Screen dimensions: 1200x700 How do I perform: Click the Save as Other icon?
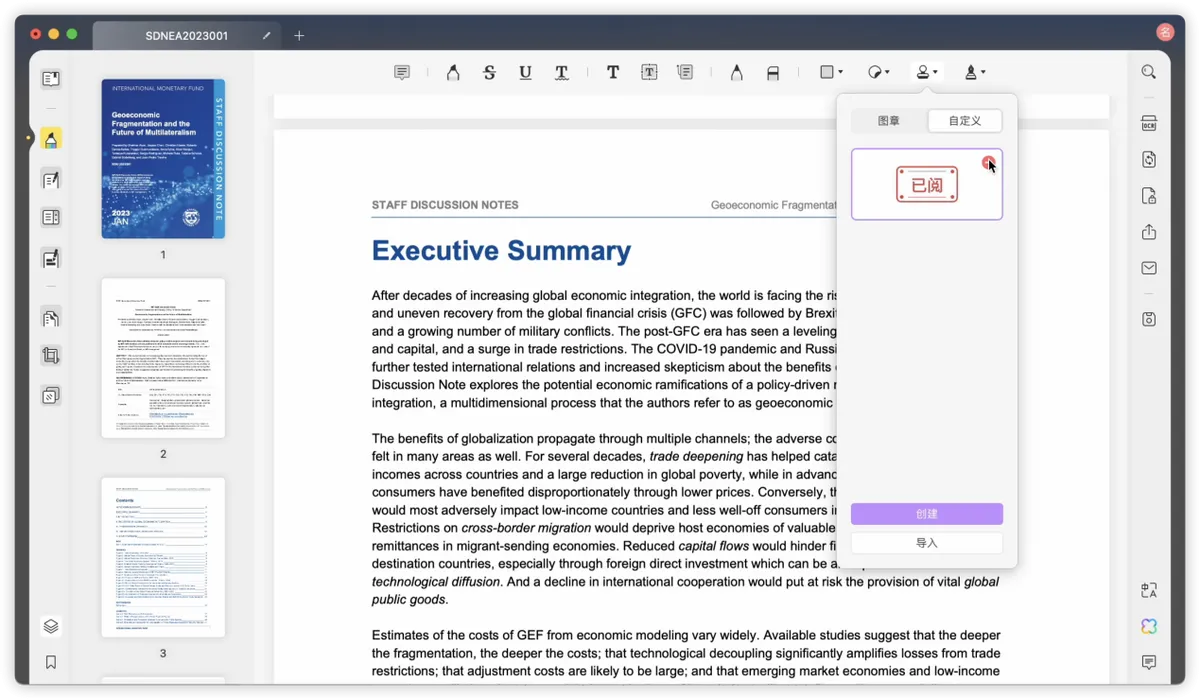1149,319
